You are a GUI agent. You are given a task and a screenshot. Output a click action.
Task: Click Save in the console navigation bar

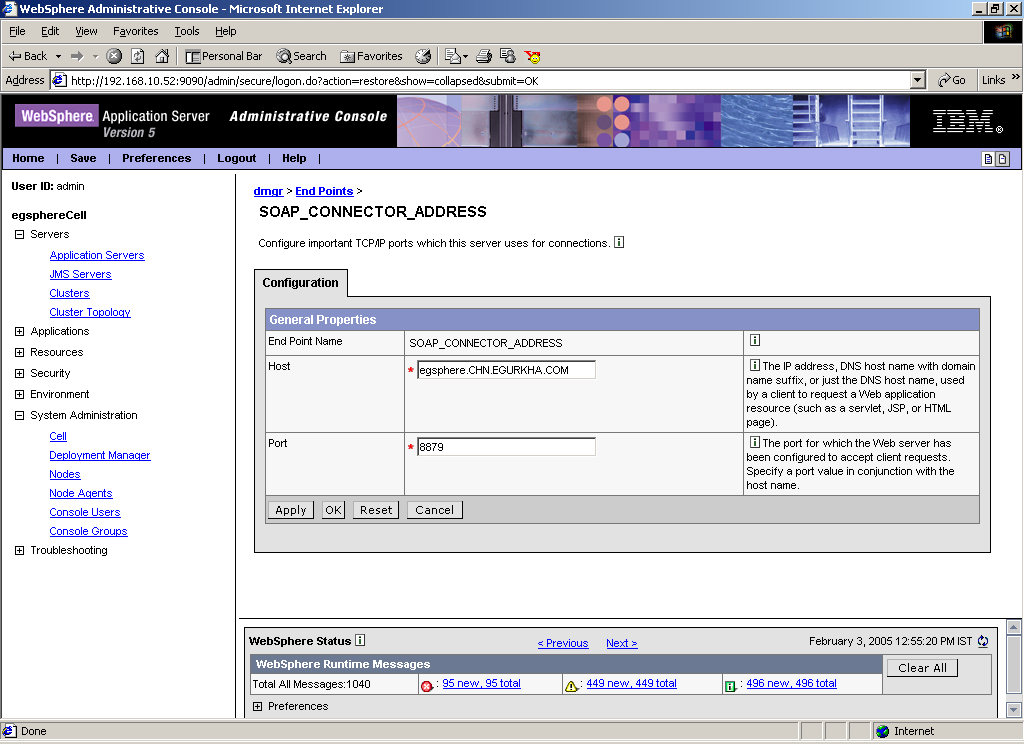pyautogui.click(x=83, y=158)
